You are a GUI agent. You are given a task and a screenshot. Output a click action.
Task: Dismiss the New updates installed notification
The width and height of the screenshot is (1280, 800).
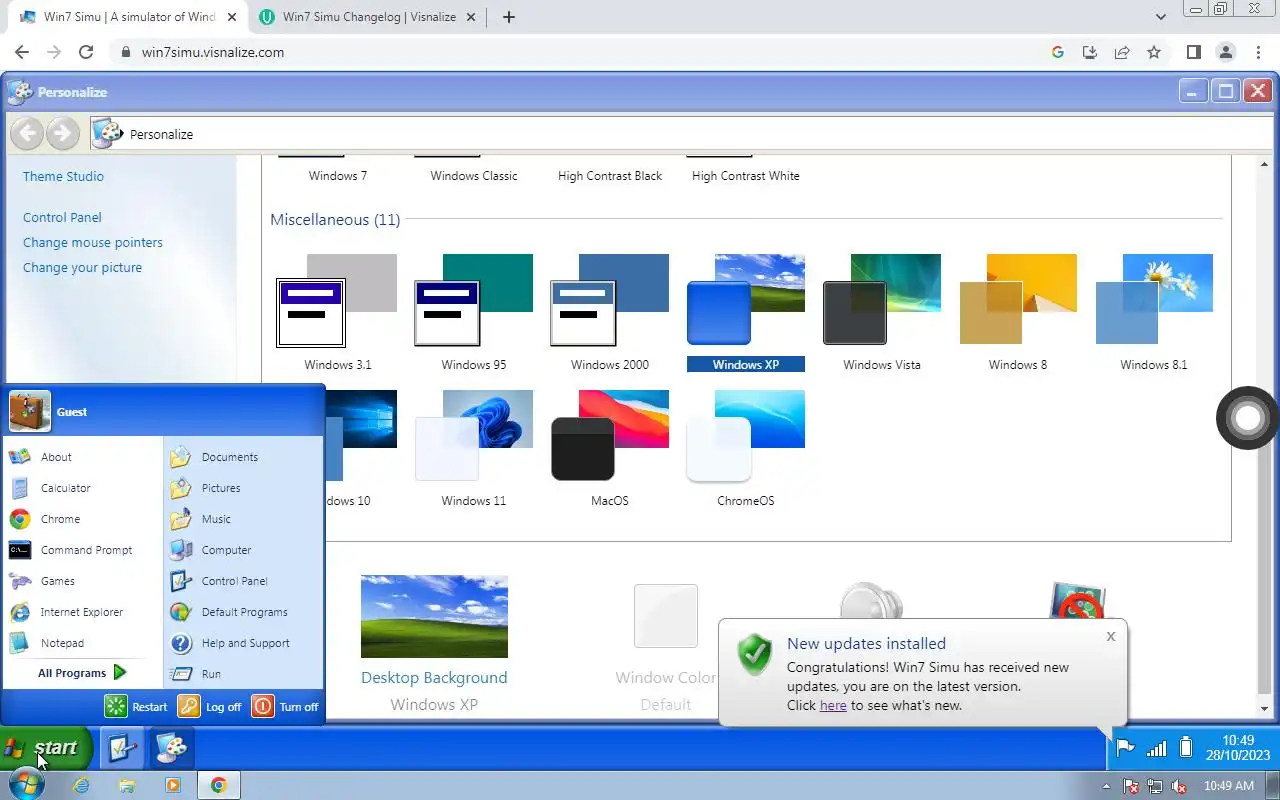coord(1110,636)
